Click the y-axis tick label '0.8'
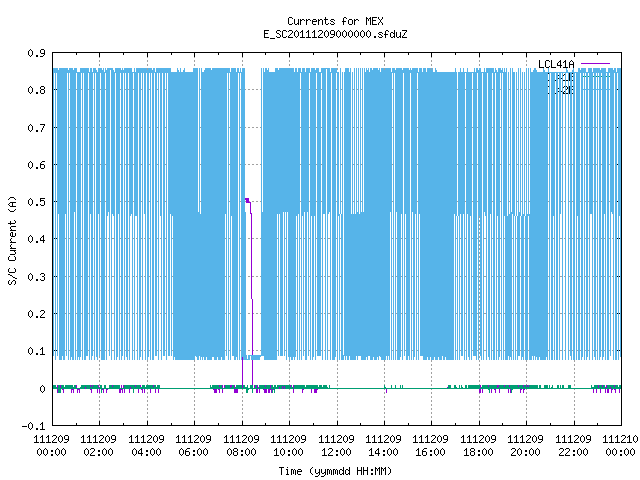Image resolution: width=640 pixels, height=480 pixels. (x=37, y=90)
